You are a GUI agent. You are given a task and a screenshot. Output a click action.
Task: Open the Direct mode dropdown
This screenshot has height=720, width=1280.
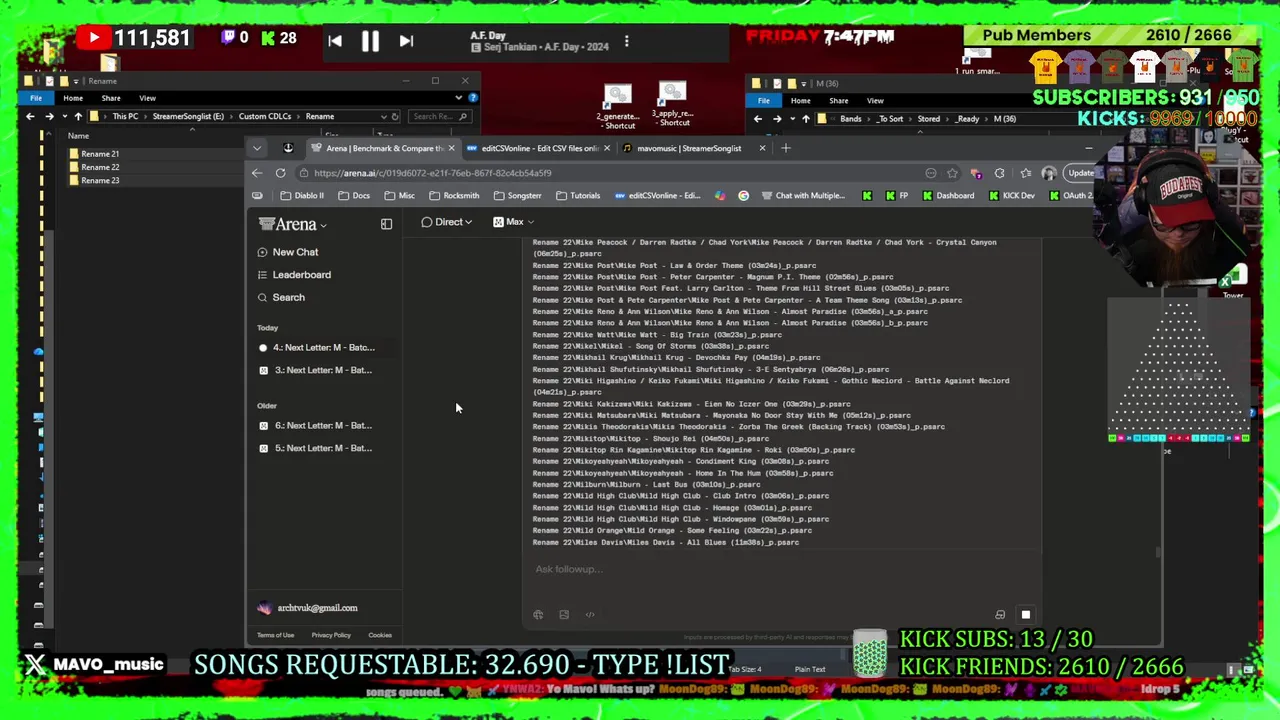tap(446, 222)
